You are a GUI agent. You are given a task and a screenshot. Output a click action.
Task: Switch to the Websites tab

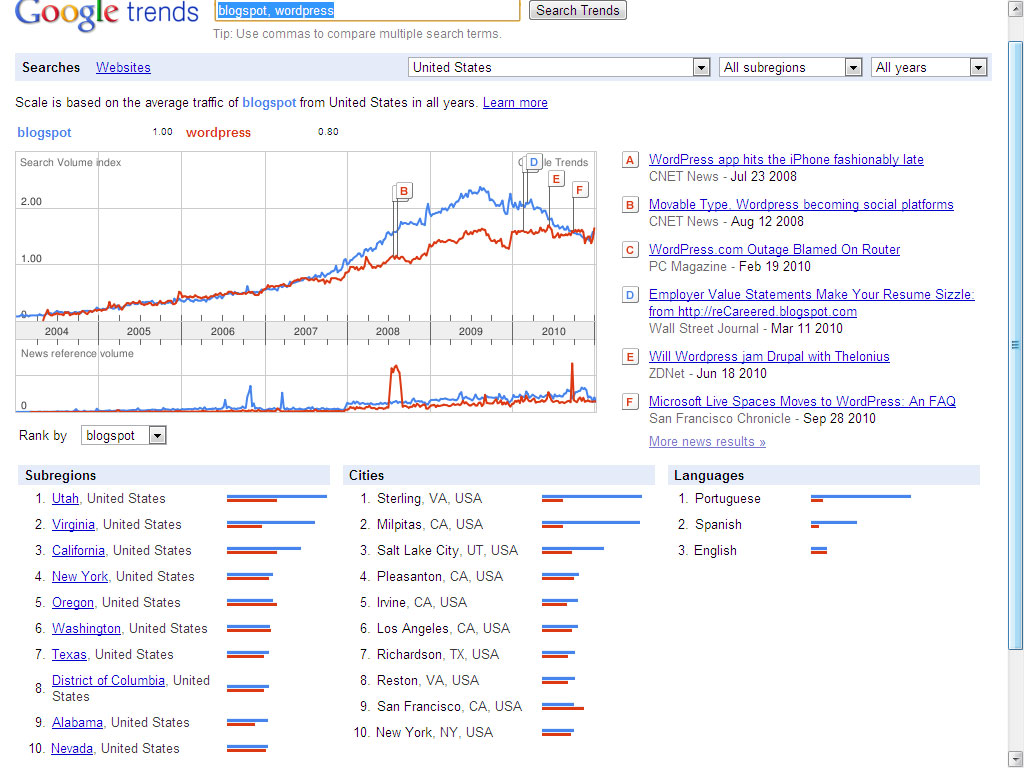(x=123, y=67)
